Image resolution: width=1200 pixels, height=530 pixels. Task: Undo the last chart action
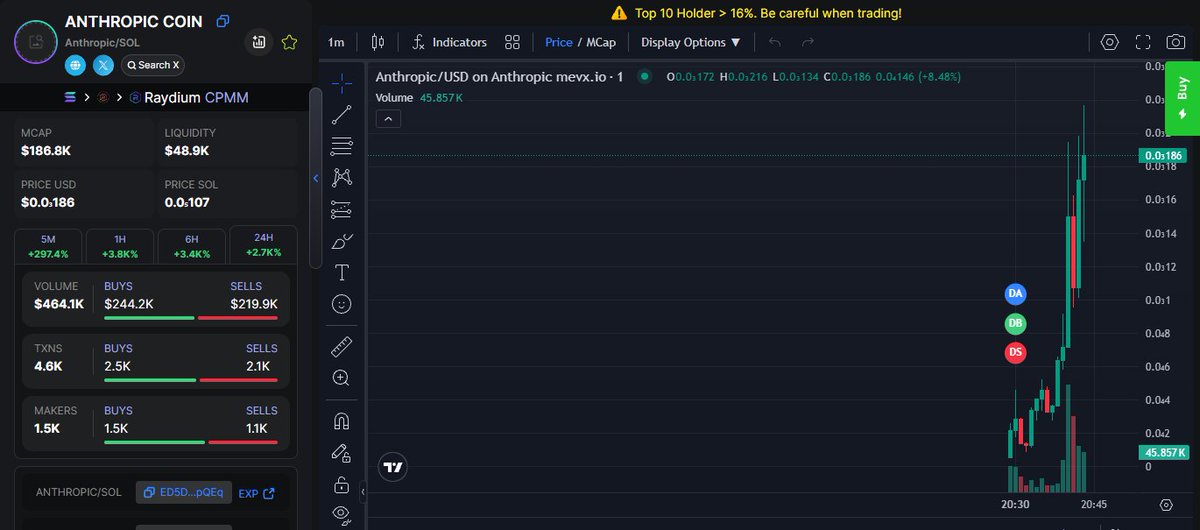pos(775,42)
